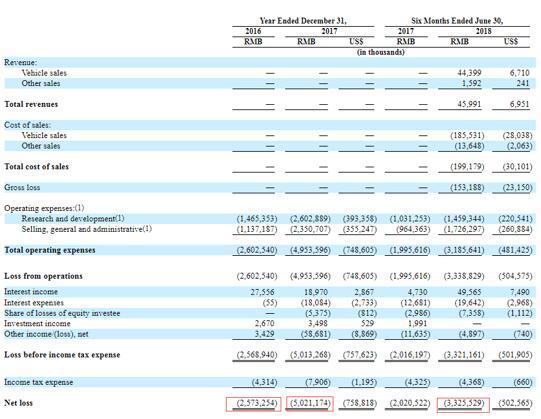This screenshot has width=541, height=419.
Task: Click the Gross loss row label
Action: [x=22, y=187]
